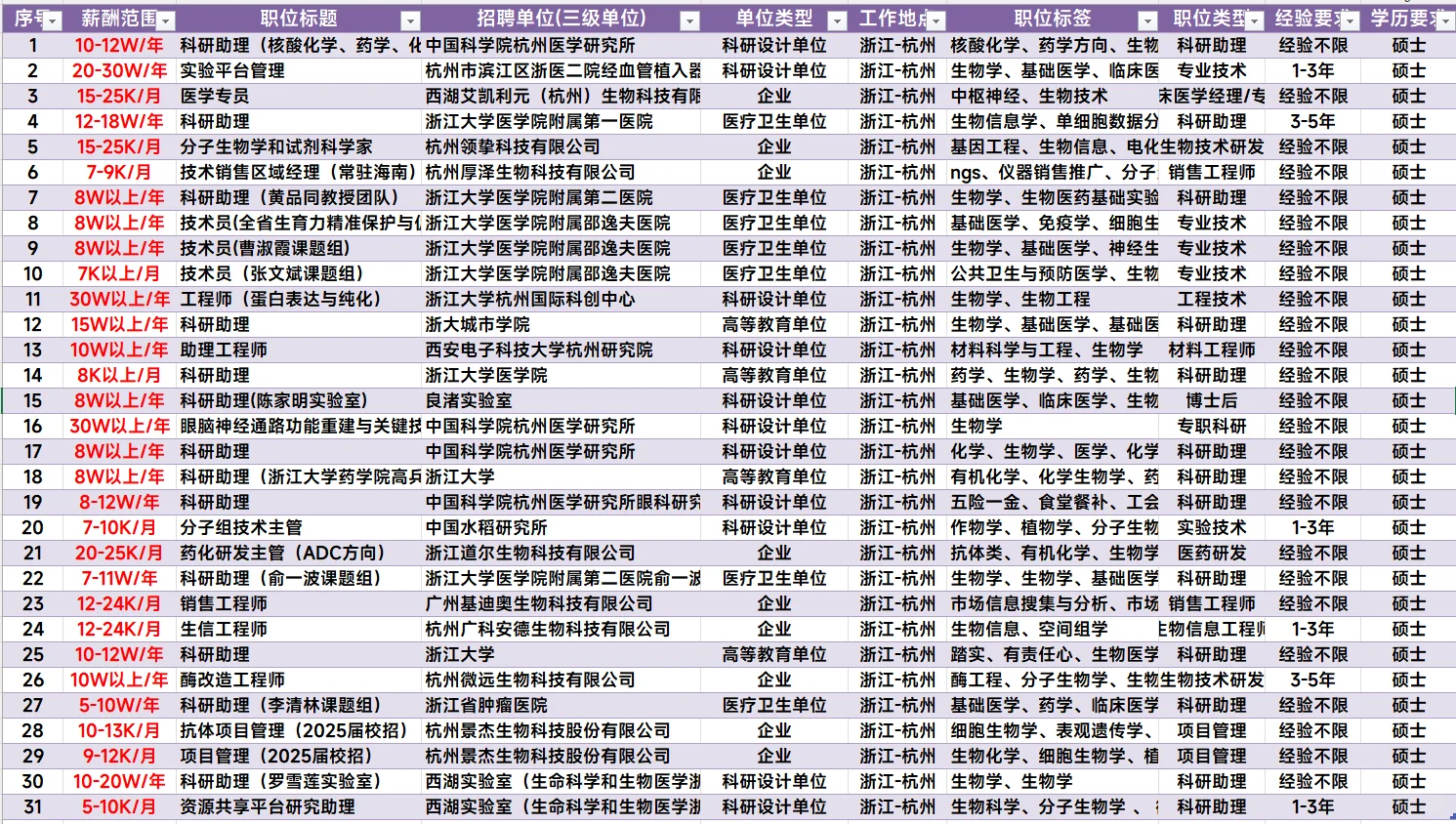Click the salary cell 10-20W/年
This screenshot has height=824, width=1456.
(x=119, y=781)
